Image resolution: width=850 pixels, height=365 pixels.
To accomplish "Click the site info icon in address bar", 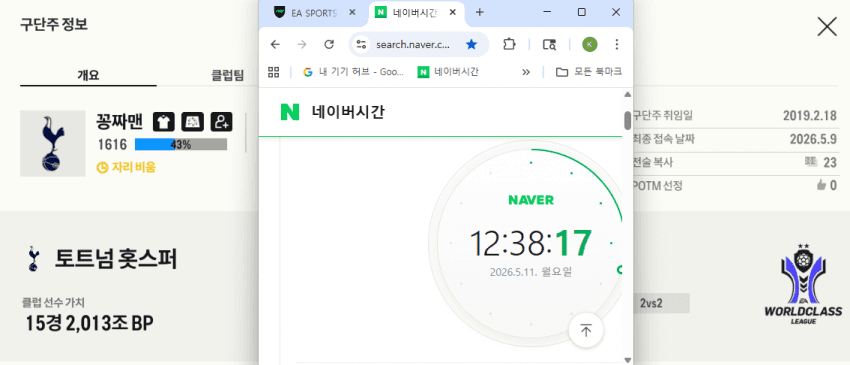I will pyautogui.click(x=361, y=44).
